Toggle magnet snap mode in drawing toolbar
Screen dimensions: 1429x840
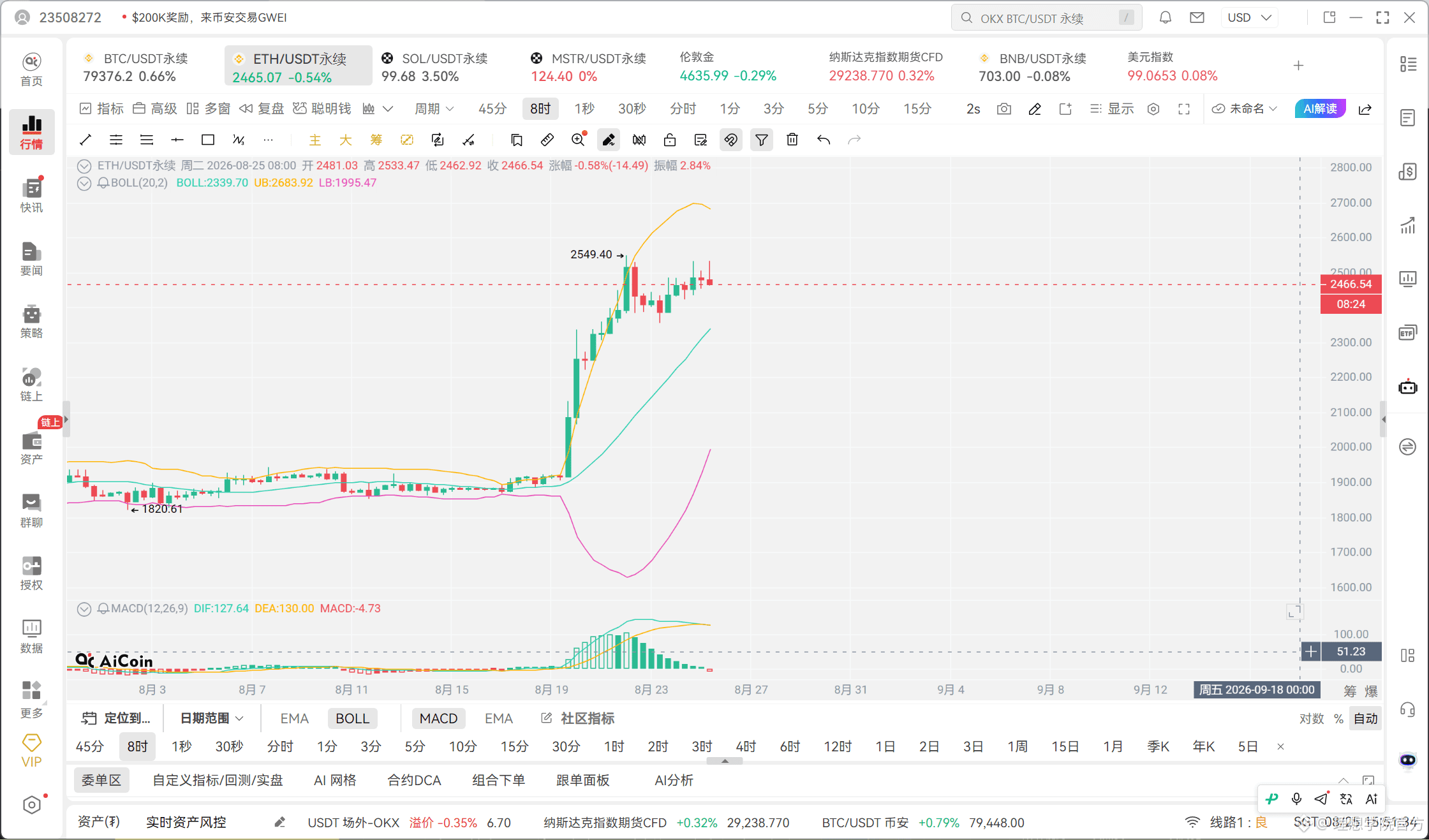pos(731,140)
